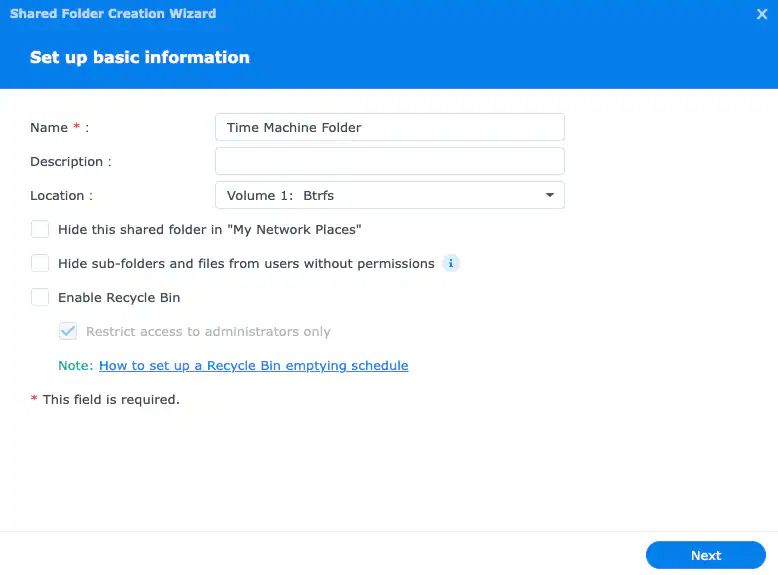
Task: Tick hide sub-folders from users without permissions
Action: 40,263
